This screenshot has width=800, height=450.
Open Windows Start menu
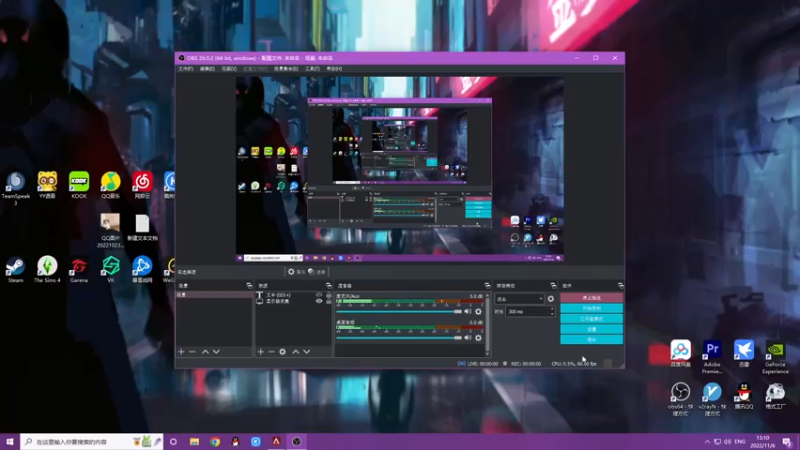[10, 441]
